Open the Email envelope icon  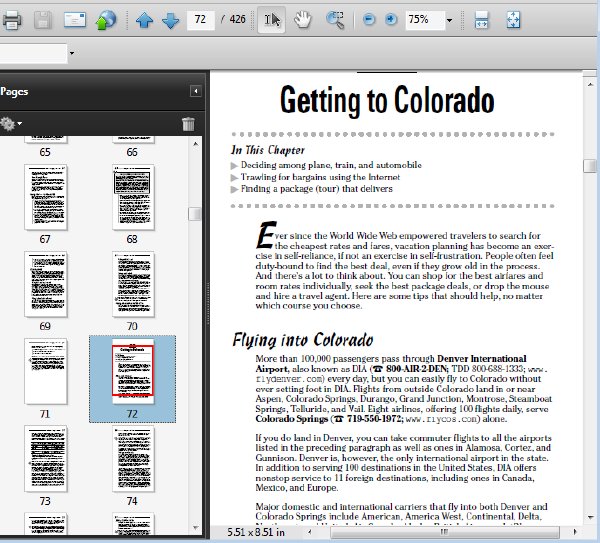(x=75, y=20)
